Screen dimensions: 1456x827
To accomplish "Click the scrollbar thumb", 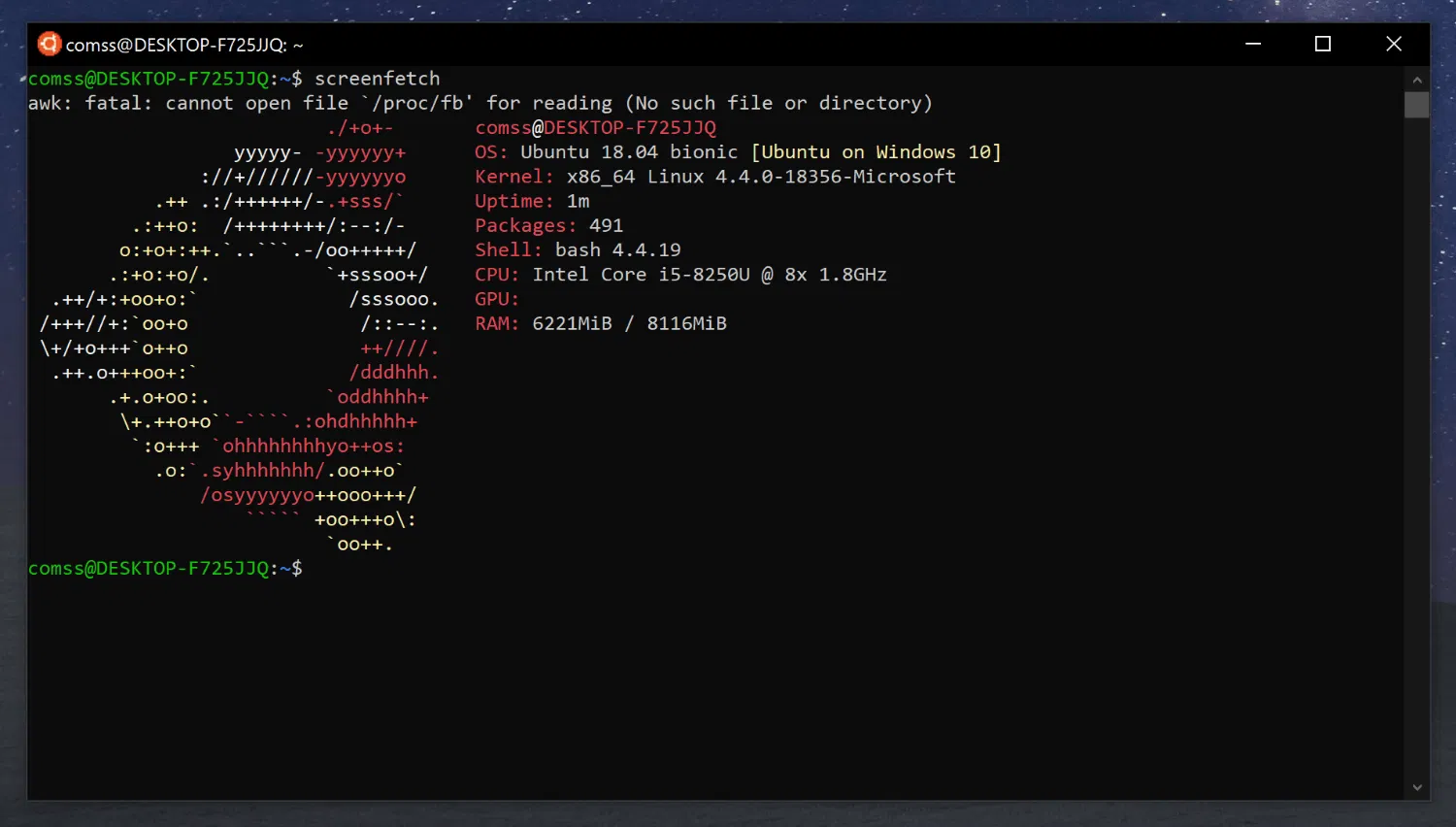I will 1415,105.
